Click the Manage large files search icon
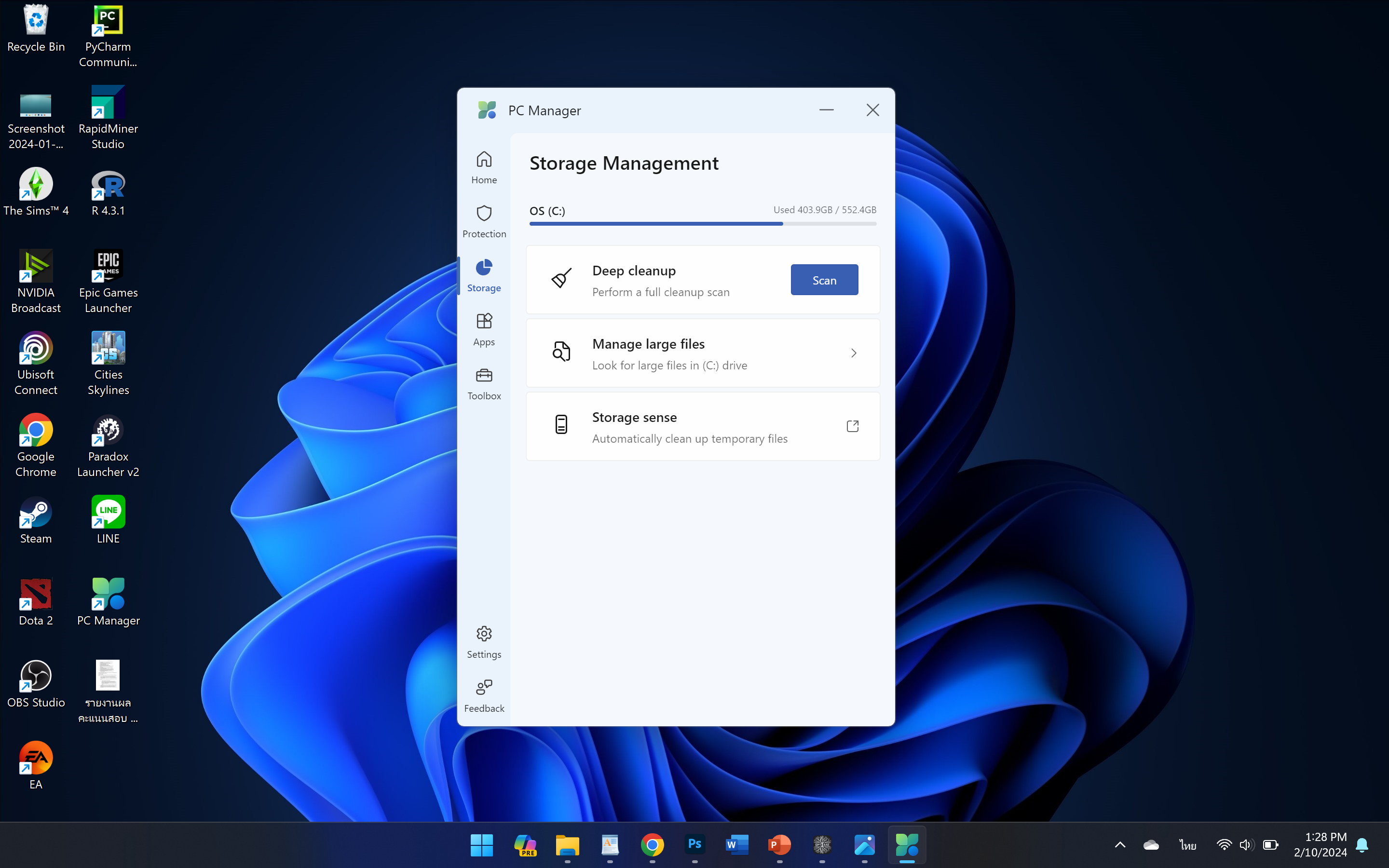Viewport: 1389px width, 868px height. point(561,352)
